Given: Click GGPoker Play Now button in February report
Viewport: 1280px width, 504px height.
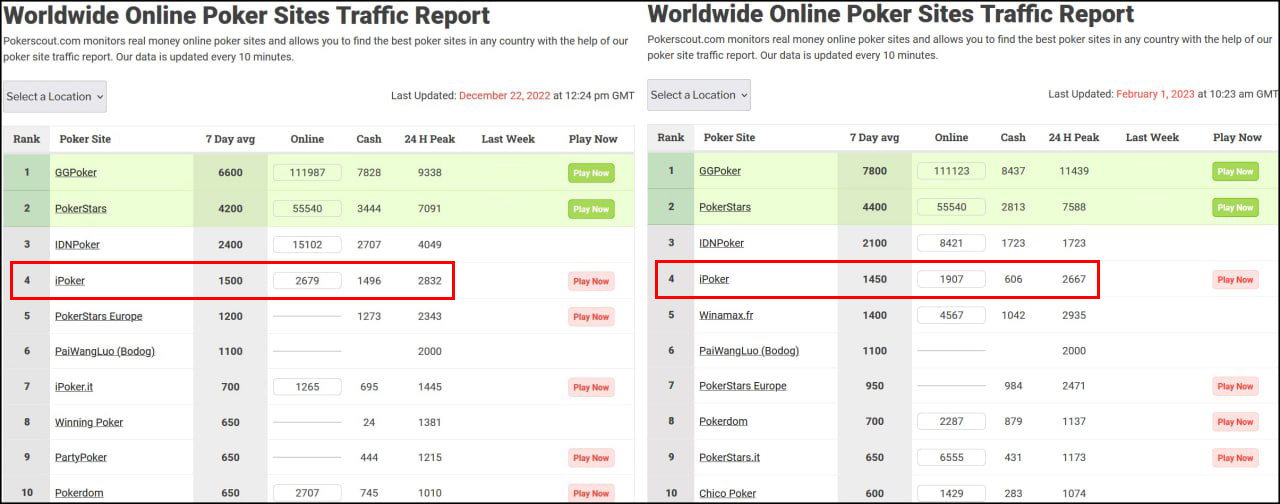Looking at the screenshot, I should [1236, 171].
